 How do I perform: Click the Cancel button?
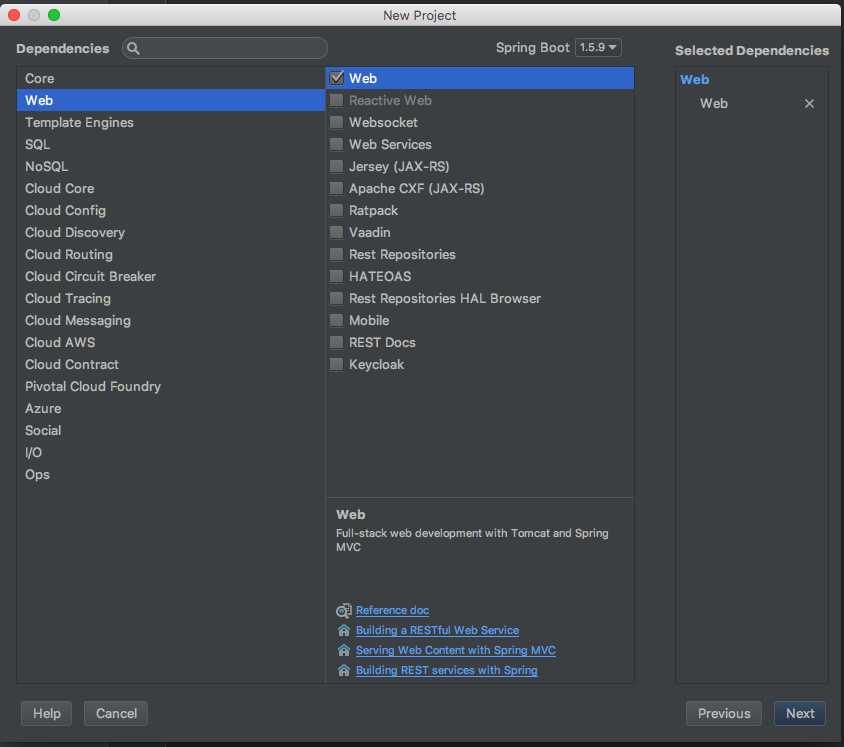116,714
